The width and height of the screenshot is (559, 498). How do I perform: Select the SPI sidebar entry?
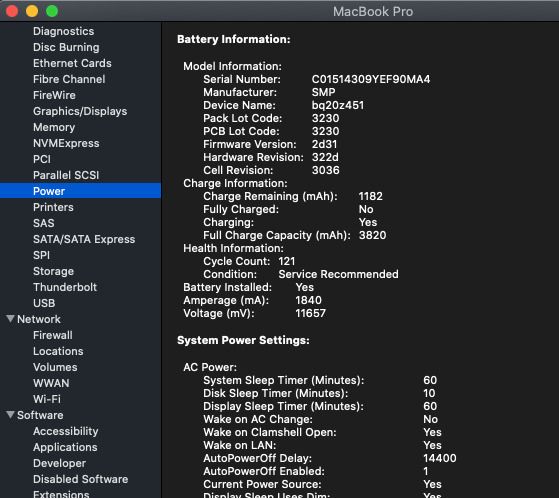click(42, 255)
